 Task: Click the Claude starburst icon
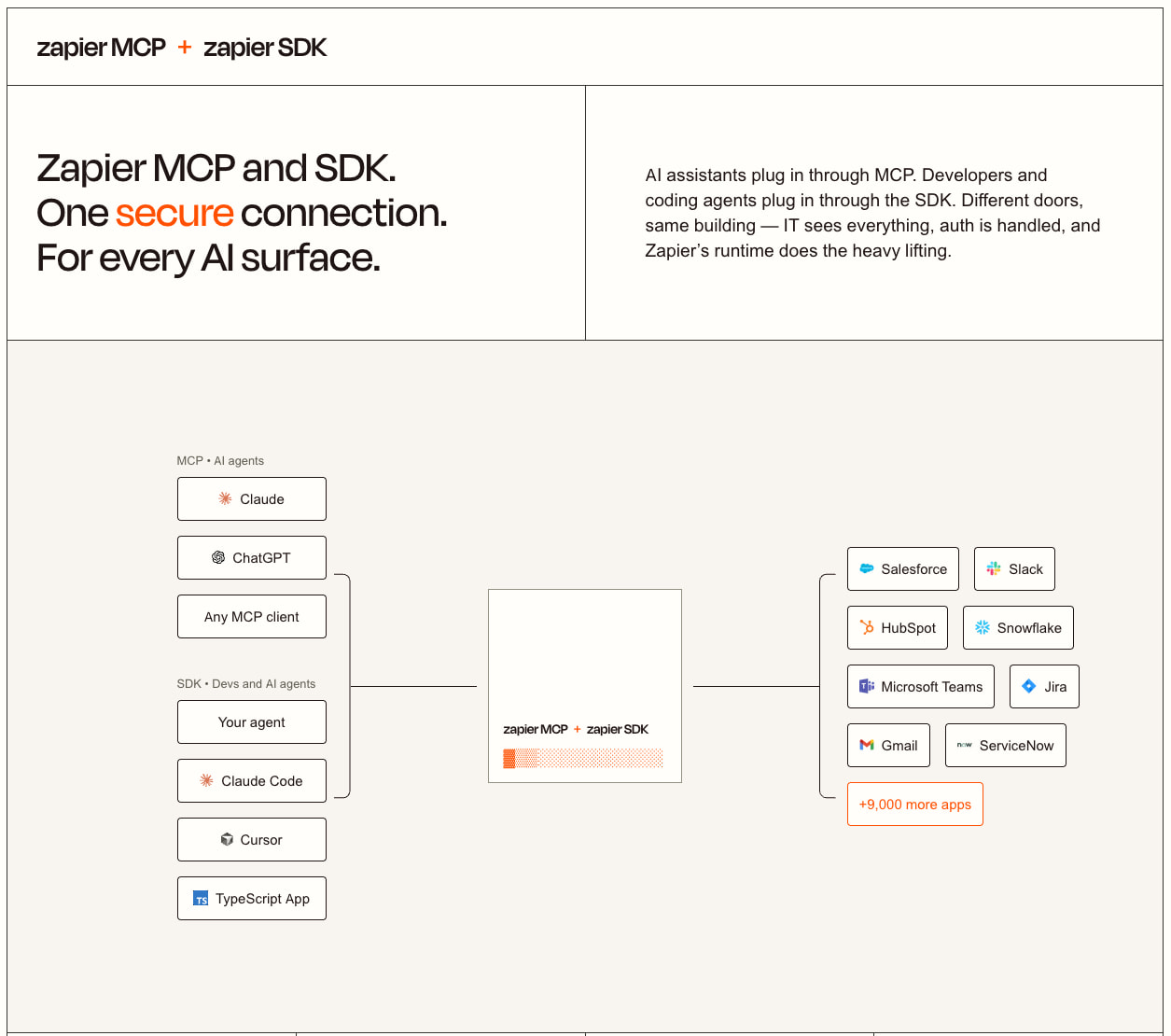pos(225,499)
